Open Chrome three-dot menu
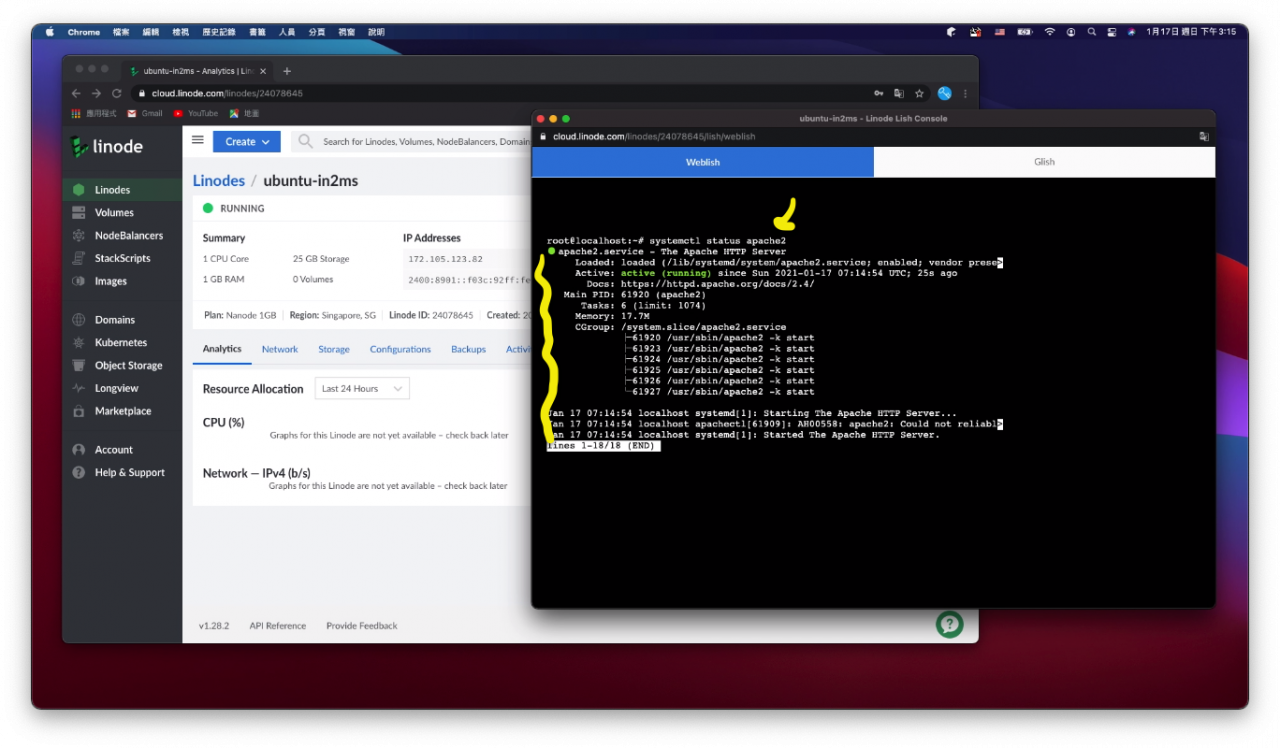Screen dimensions: 1280x748 point(965,93)
